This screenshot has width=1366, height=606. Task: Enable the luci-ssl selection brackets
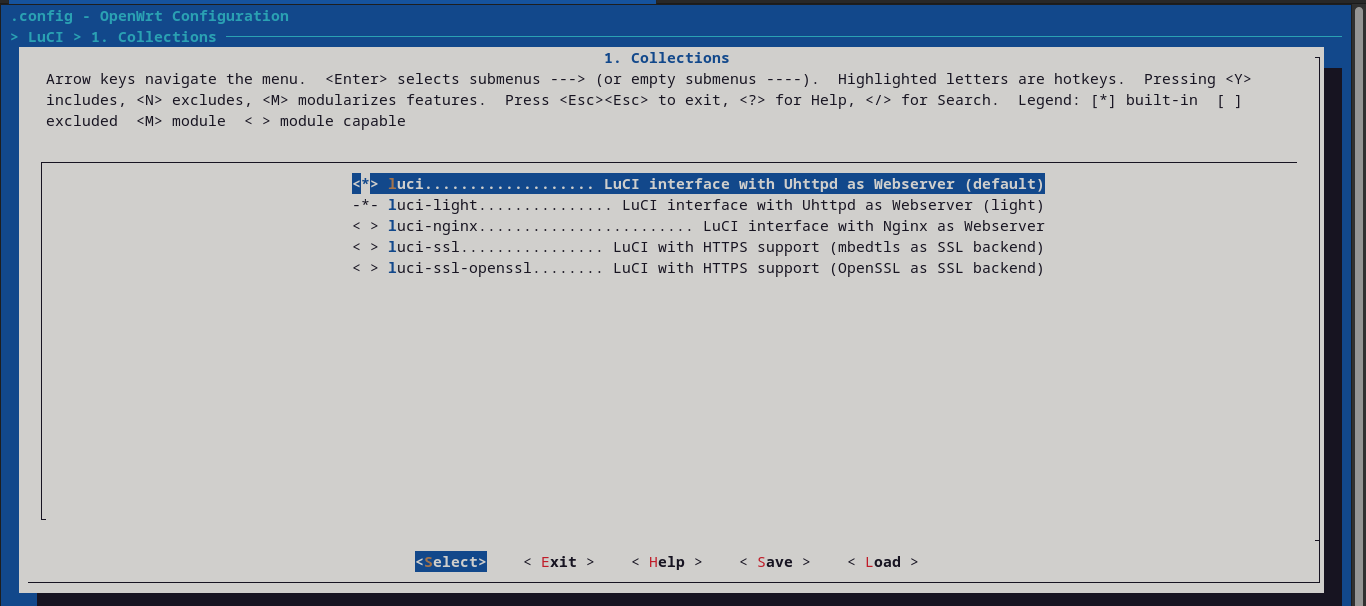pos(365,247)
